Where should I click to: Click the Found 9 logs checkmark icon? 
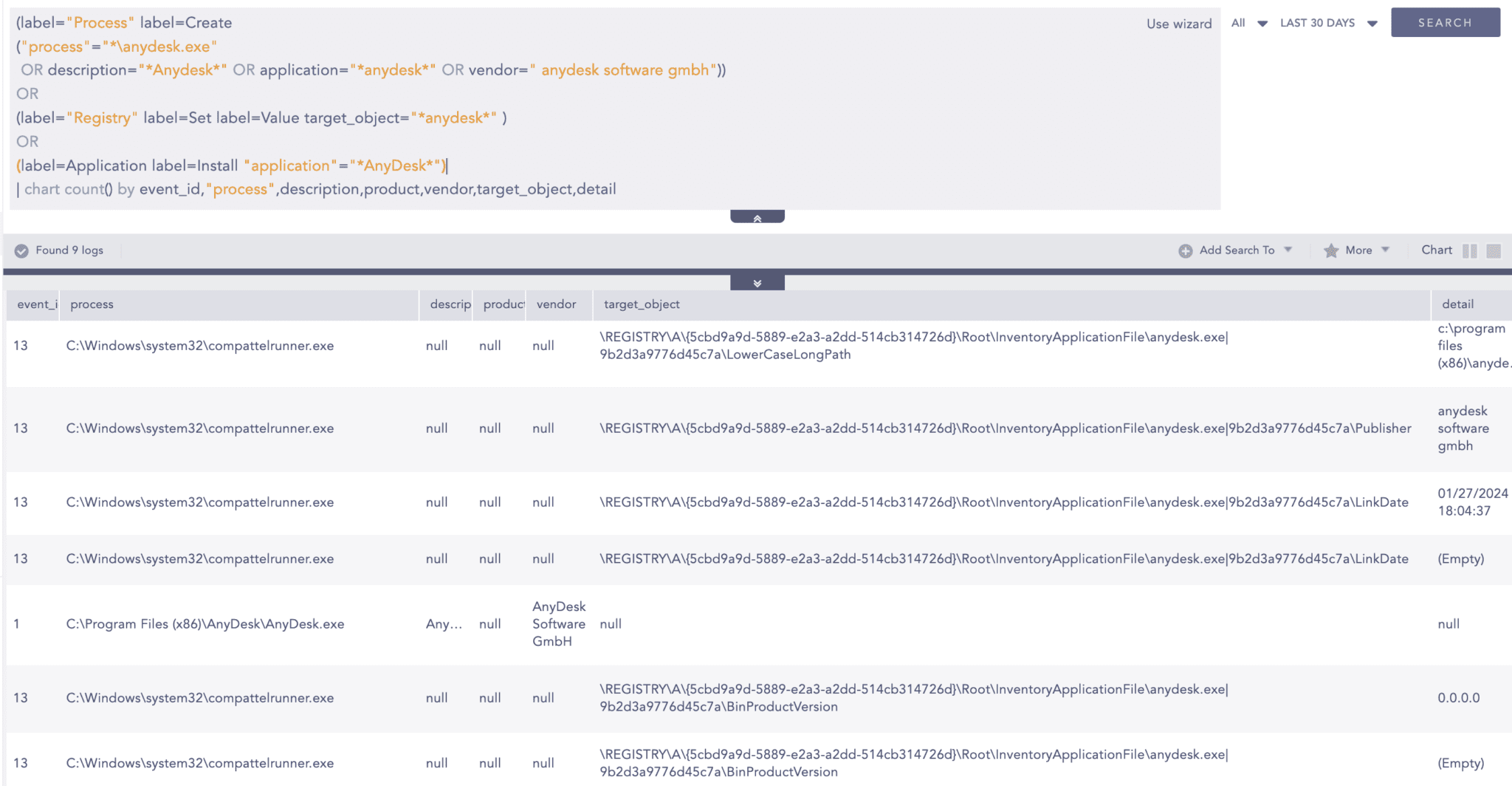point(21,250)
